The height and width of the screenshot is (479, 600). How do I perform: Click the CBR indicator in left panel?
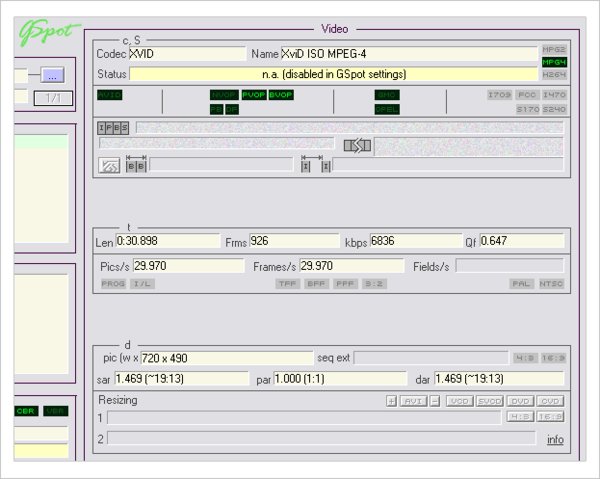[x=26, y=411]
